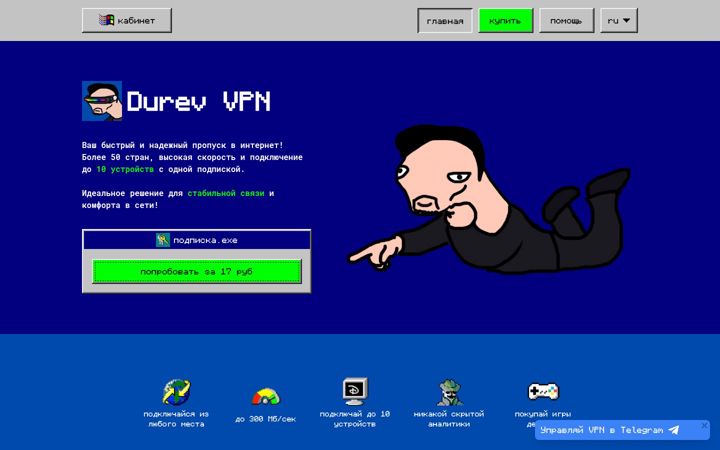Close the Telegram banner
The image size is (720, 450).
[704, 426]
